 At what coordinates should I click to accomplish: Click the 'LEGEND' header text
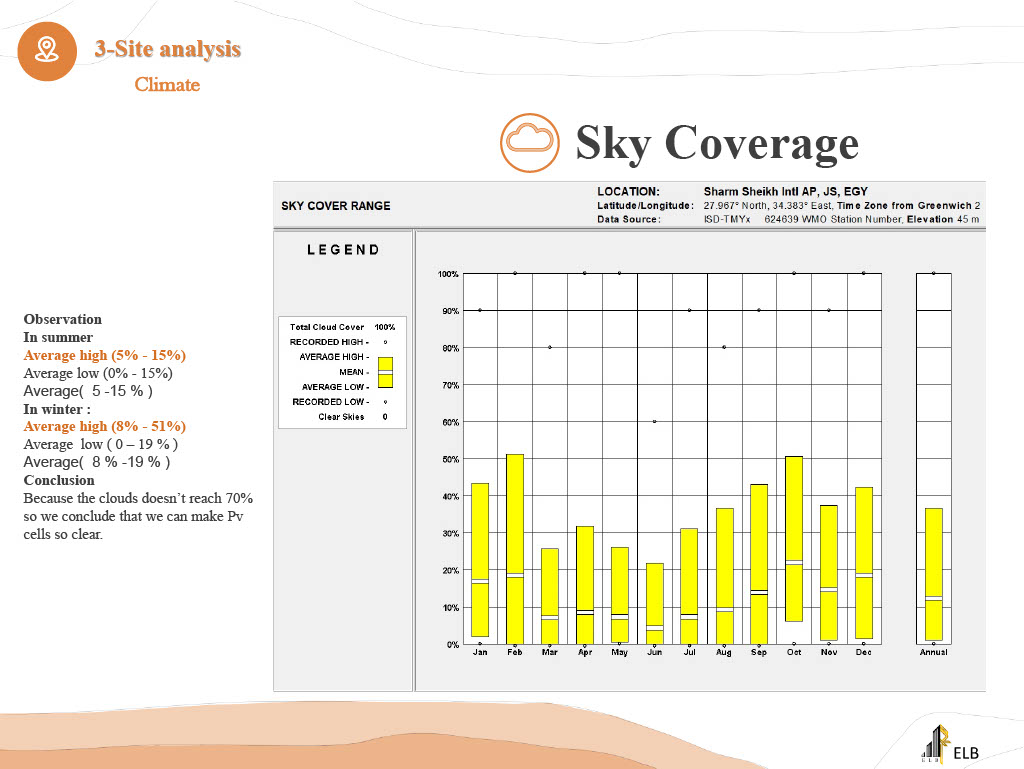click(343, 250)
